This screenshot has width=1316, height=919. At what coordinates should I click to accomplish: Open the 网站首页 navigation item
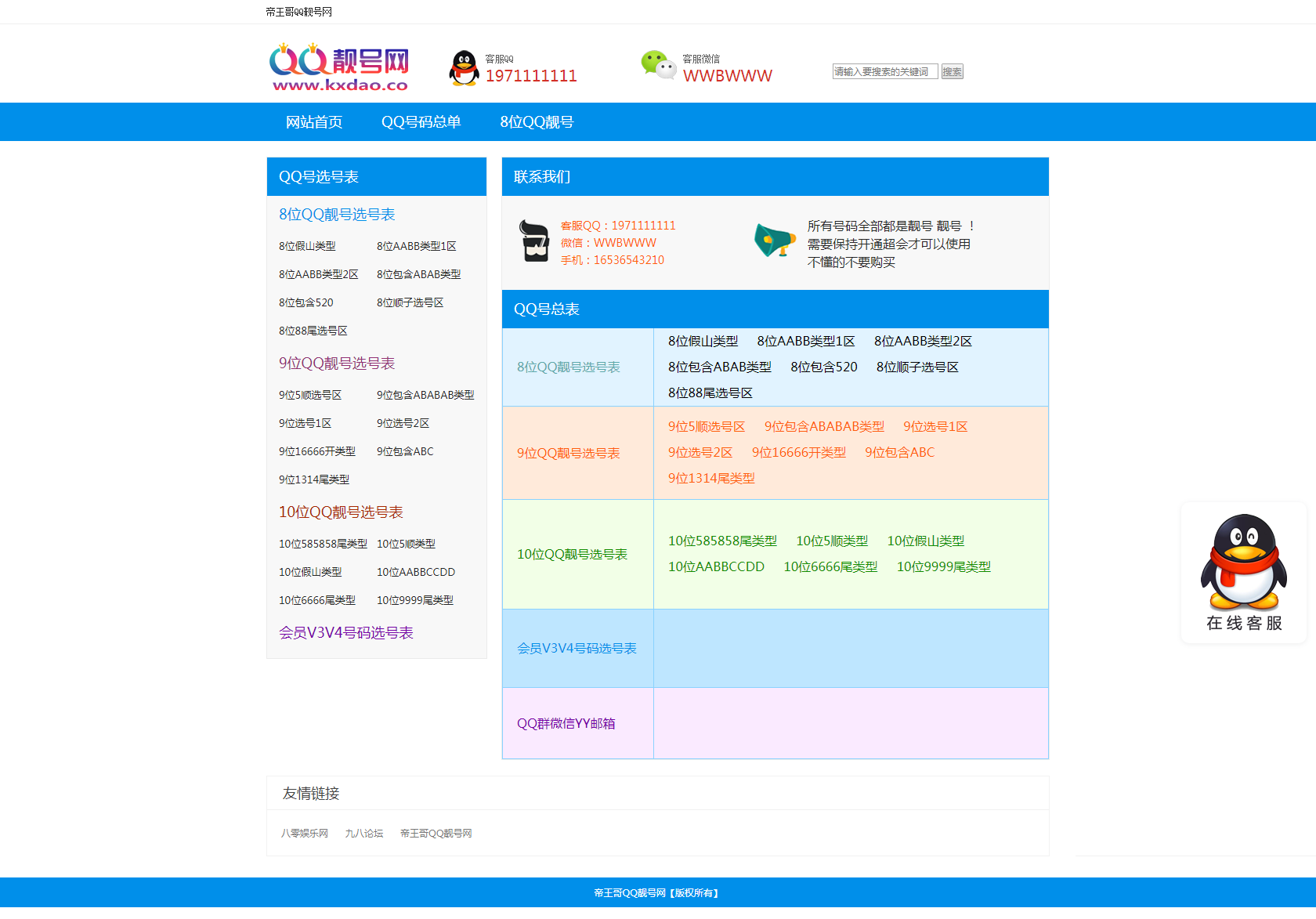click(313, 121)
